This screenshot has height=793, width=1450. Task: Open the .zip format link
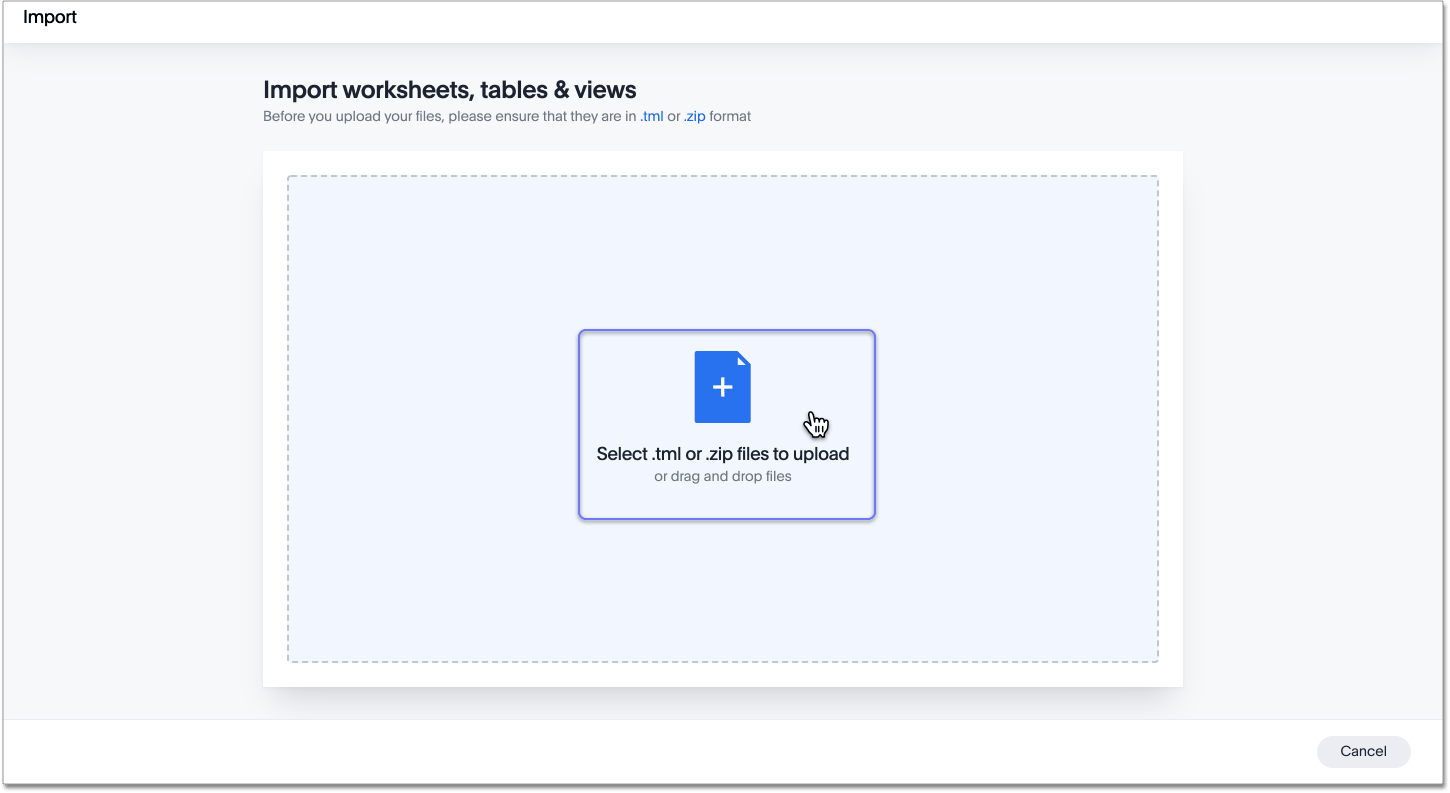[694, 116]
